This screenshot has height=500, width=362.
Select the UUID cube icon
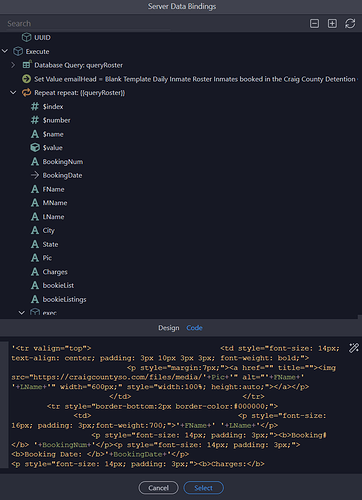pos(26,37)
